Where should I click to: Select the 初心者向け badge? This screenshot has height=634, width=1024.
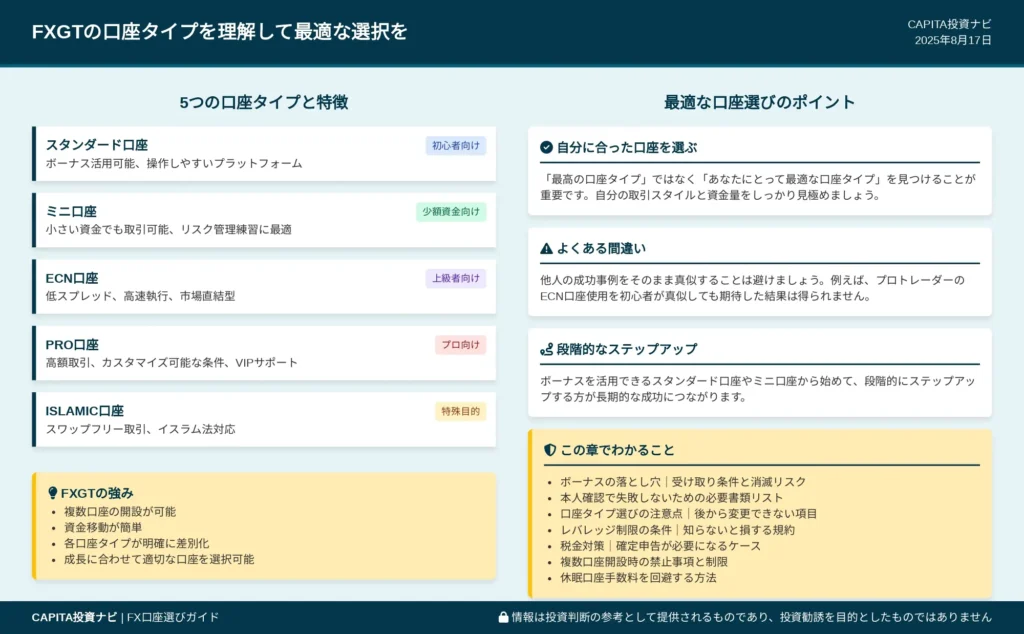click(456, 146)
